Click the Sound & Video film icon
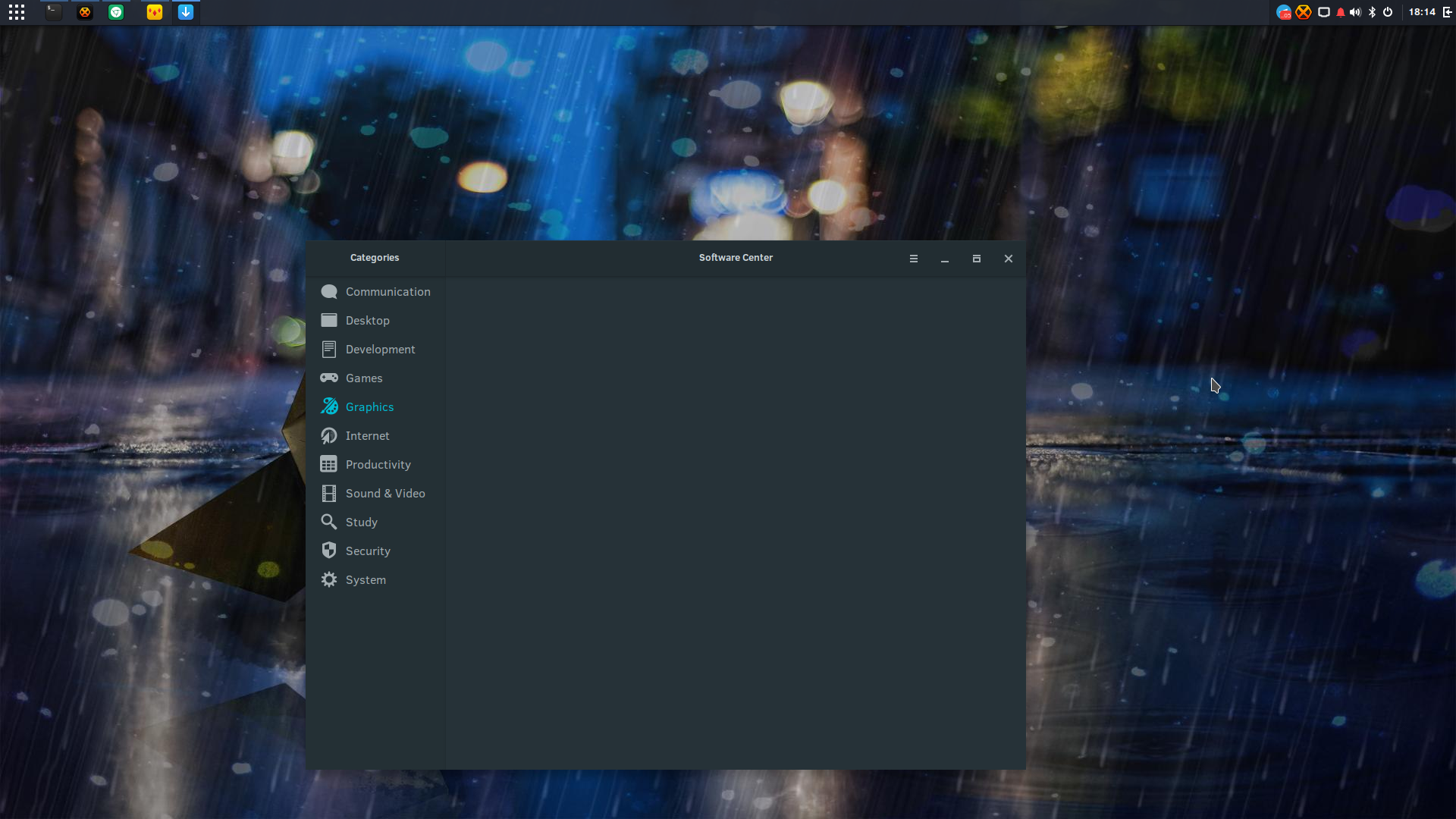 [x=328, y=494]
